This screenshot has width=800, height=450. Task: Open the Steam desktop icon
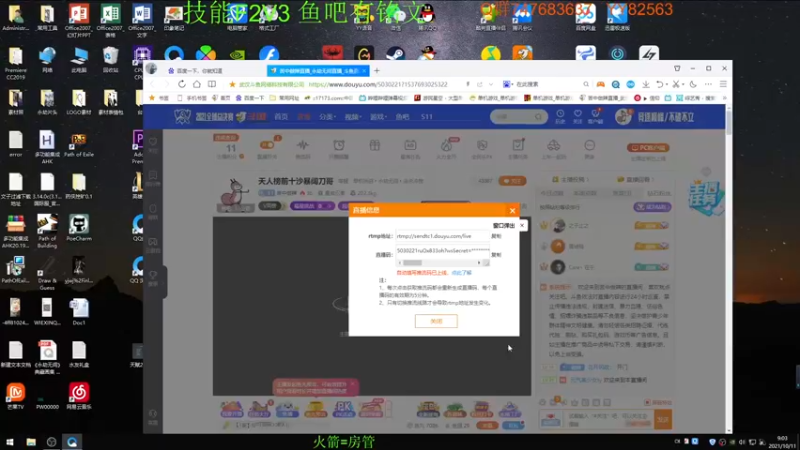[395, 54]
